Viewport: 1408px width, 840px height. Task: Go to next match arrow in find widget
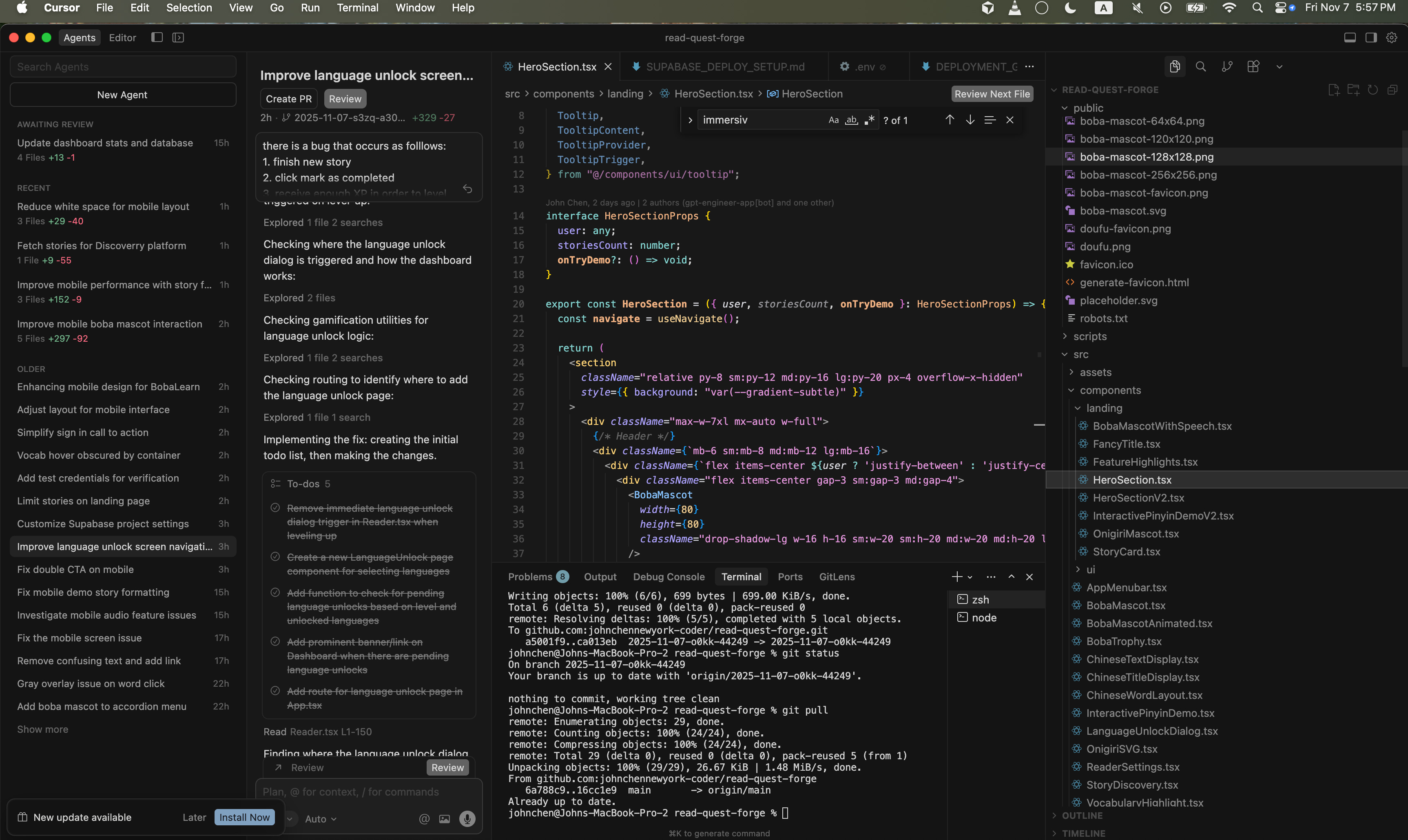point(970,120)
